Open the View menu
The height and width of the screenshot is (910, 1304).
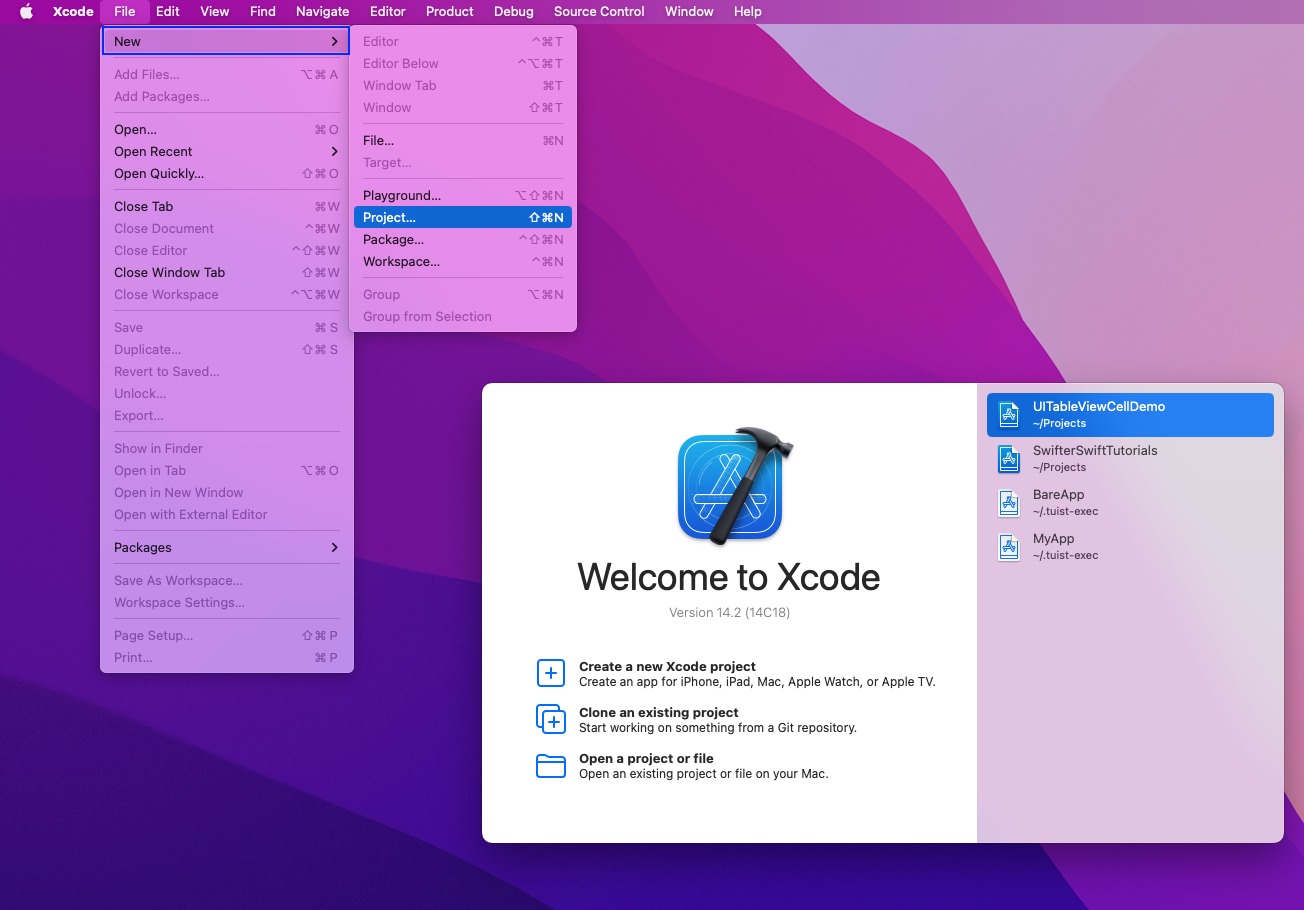point(215,12)
